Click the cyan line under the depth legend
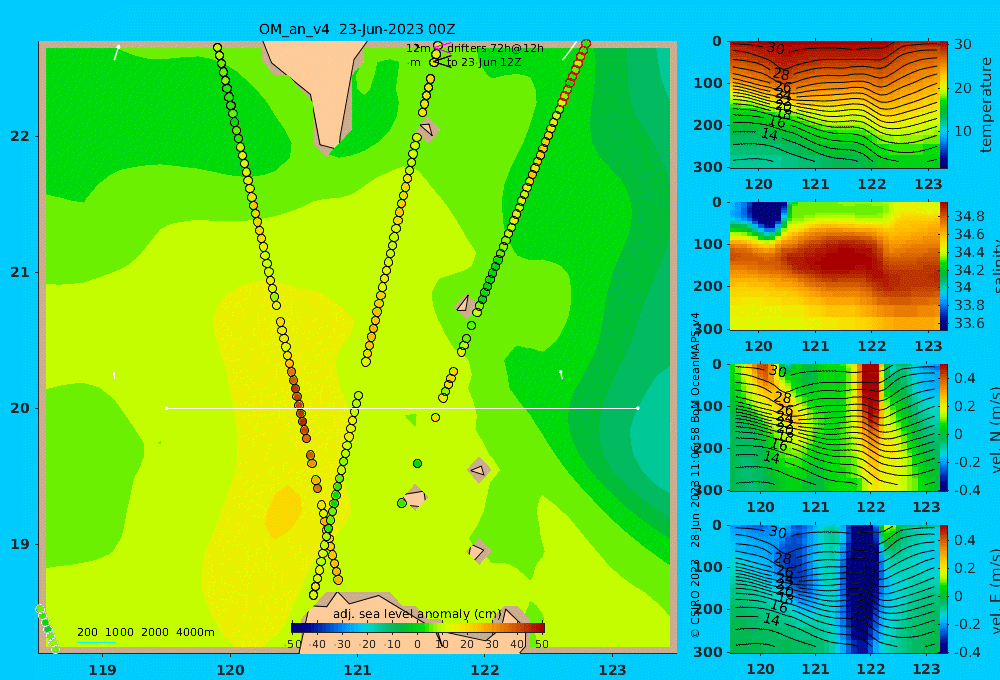The height and width of the screenshot is (680, 1000). tap(96, 642)
